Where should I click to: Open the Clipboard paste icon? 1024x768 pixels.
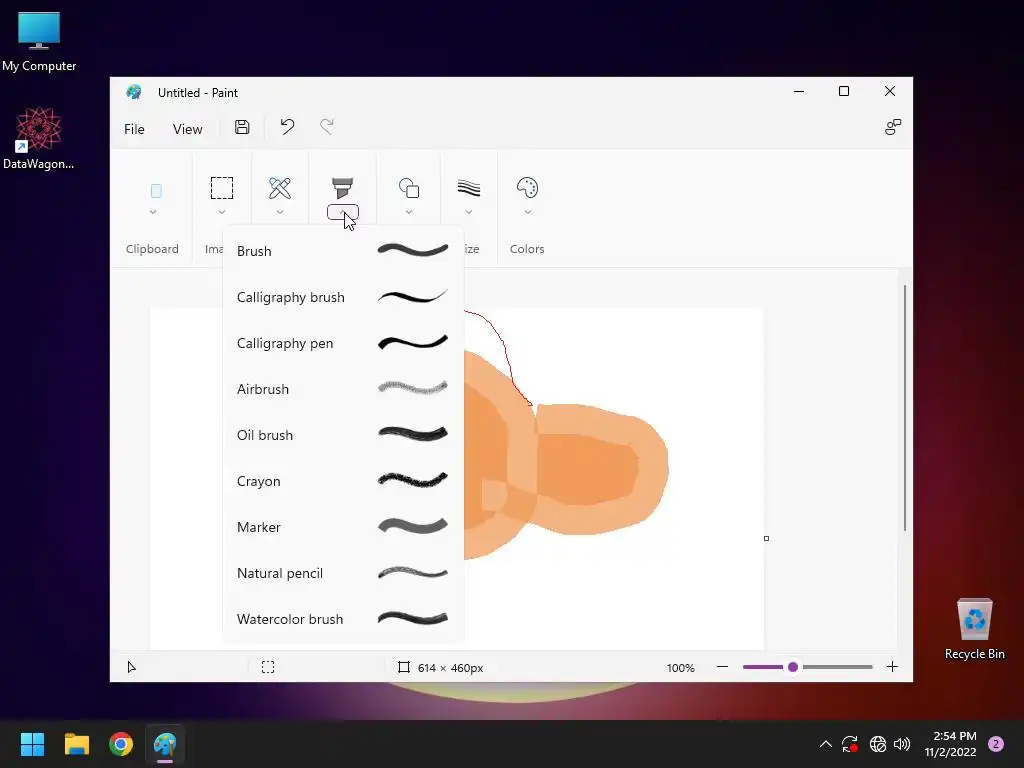pos(156,191)
